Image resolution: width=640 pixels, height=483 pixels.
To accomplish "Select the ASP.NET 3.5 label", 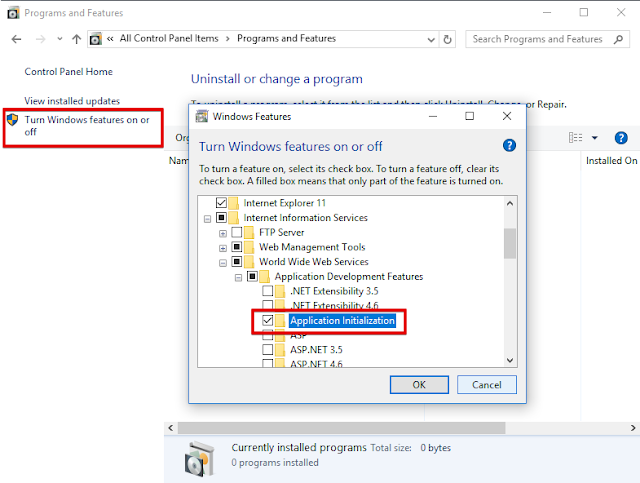I will click(x=316, y=350).
